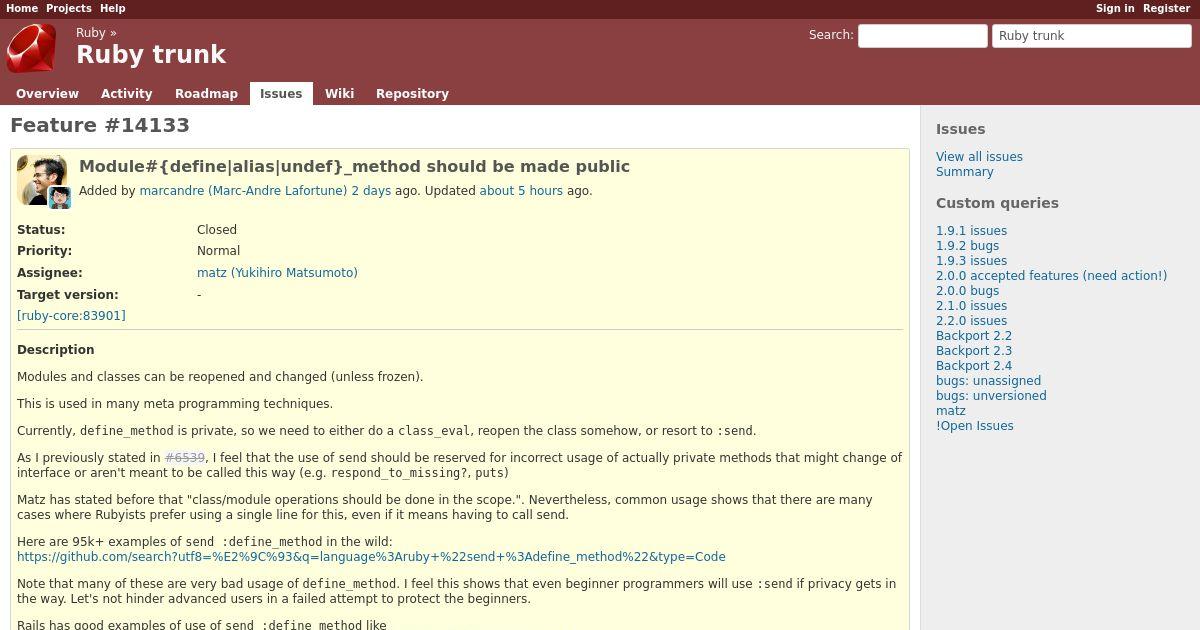
Task: Click the '2 days' creation time link
Action: click(371, 190)
